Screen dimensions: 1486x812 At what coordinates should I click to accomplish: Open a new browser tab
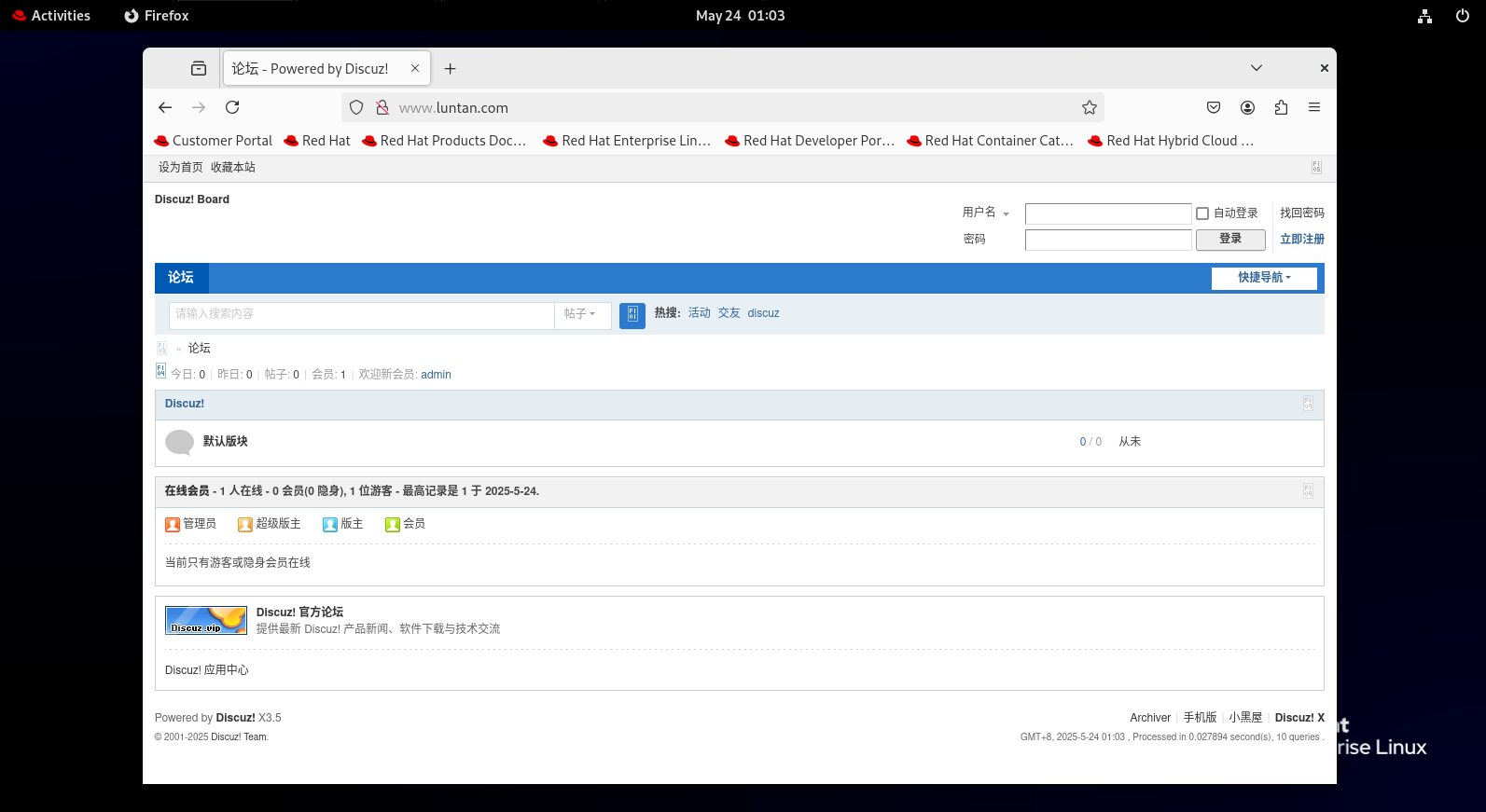coord(450,68)
